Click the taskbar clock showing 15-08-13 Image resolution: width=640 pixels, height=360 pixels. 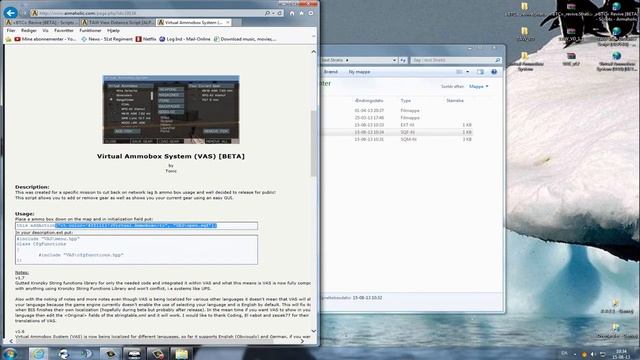[622, 354]
